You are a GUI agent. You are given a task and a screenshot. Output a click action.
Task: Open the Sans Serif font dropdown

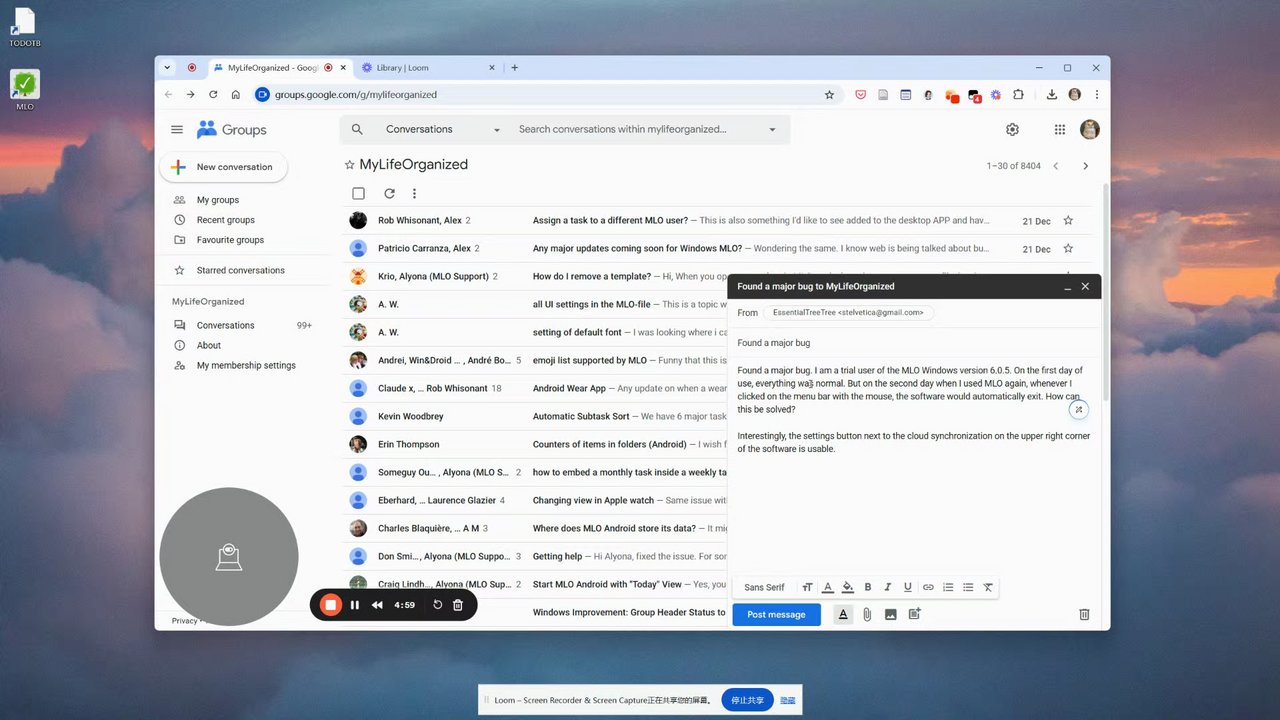[x=765, y=587]
